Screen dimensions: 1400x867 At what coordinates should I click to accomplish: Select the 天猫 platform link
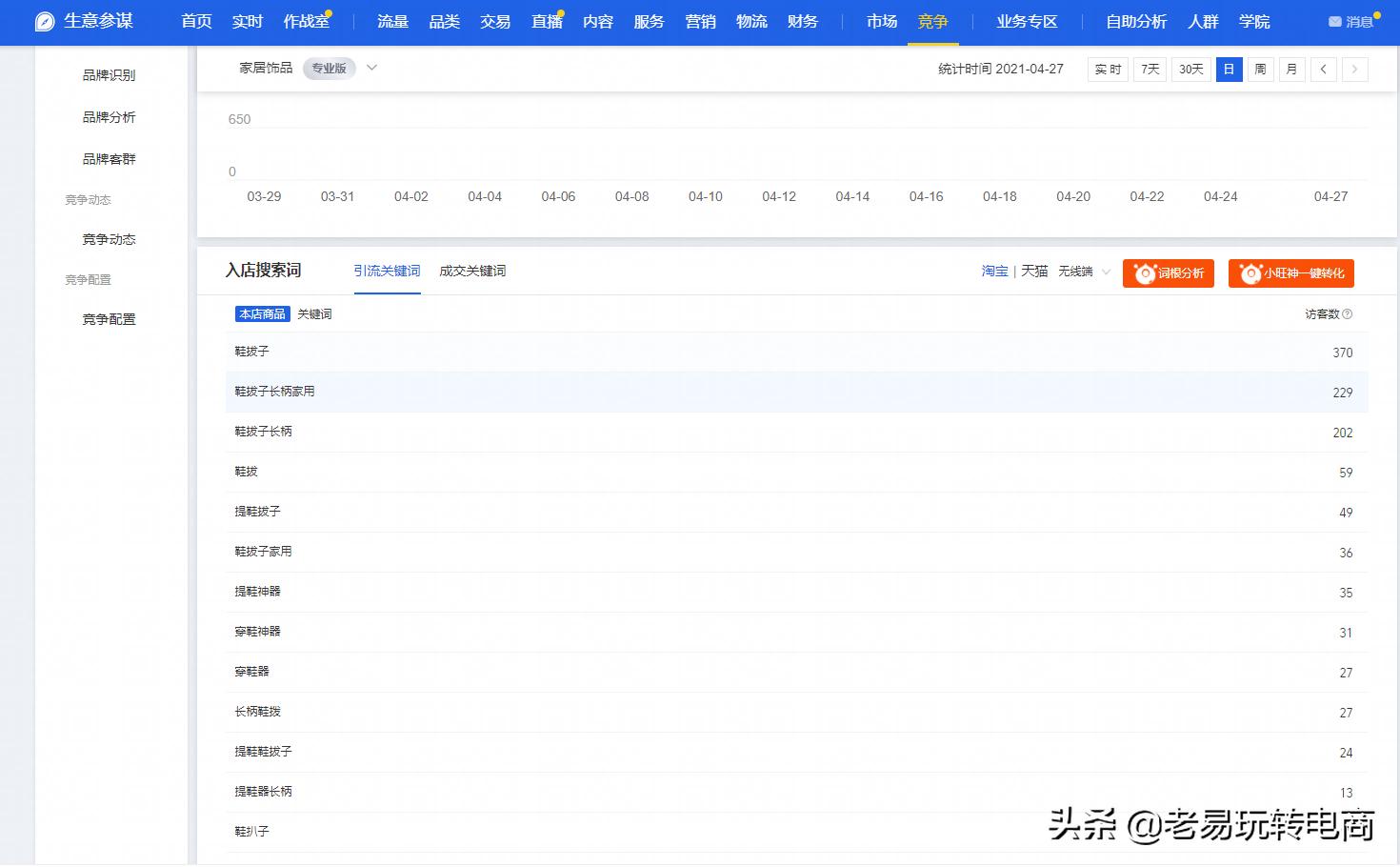1033,272
